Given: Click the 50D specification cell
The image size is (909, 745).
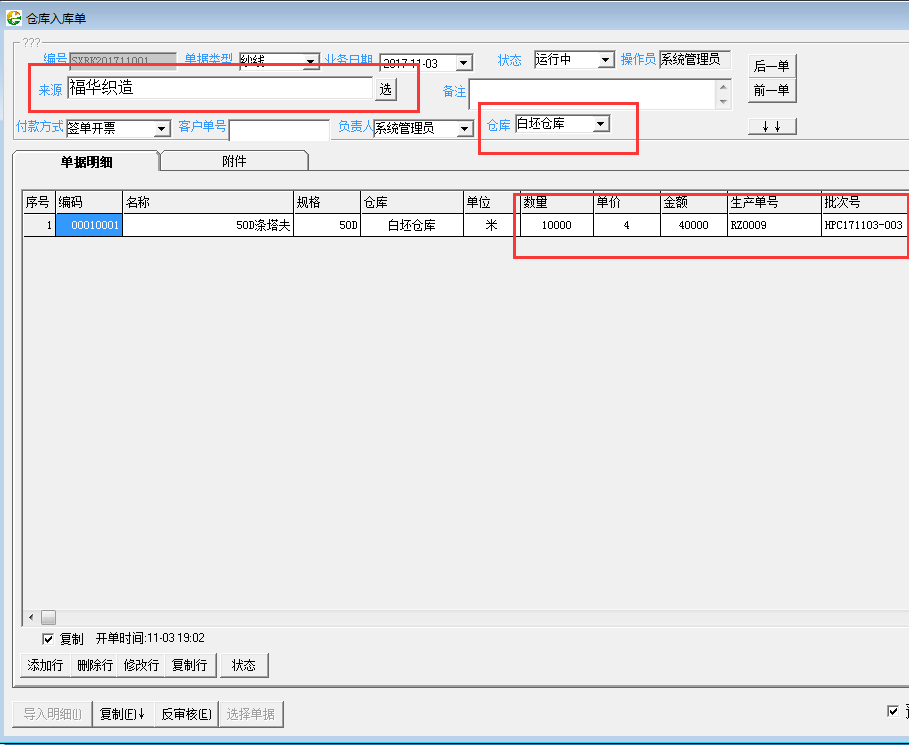Looking at the screenshot, I should pos(327,225).
